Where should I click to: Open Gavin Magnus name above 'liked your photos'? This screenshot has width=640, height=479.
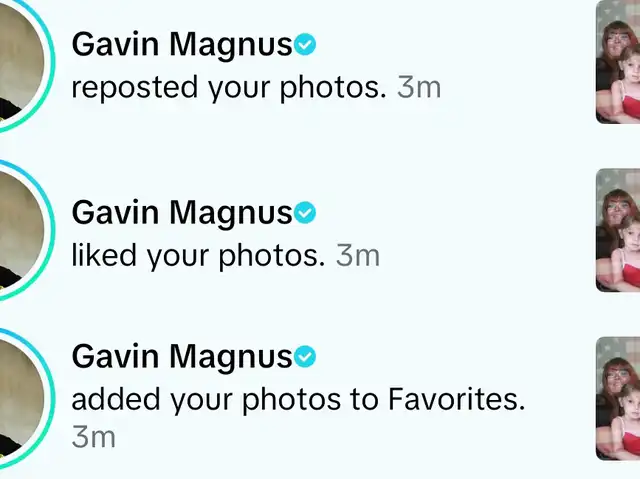[x=182, y=213]
